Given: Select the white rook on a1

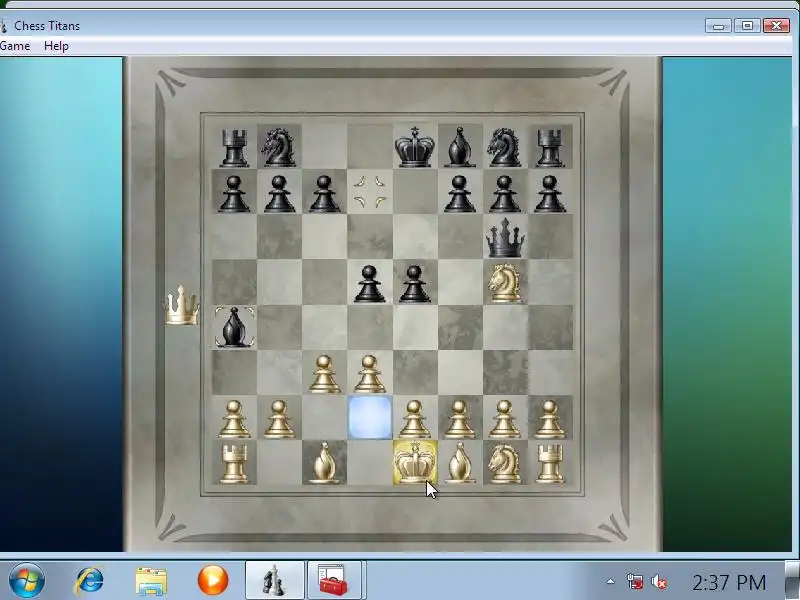Looking at the screenshot, I should pyautogui.click(x=234, y=464).
